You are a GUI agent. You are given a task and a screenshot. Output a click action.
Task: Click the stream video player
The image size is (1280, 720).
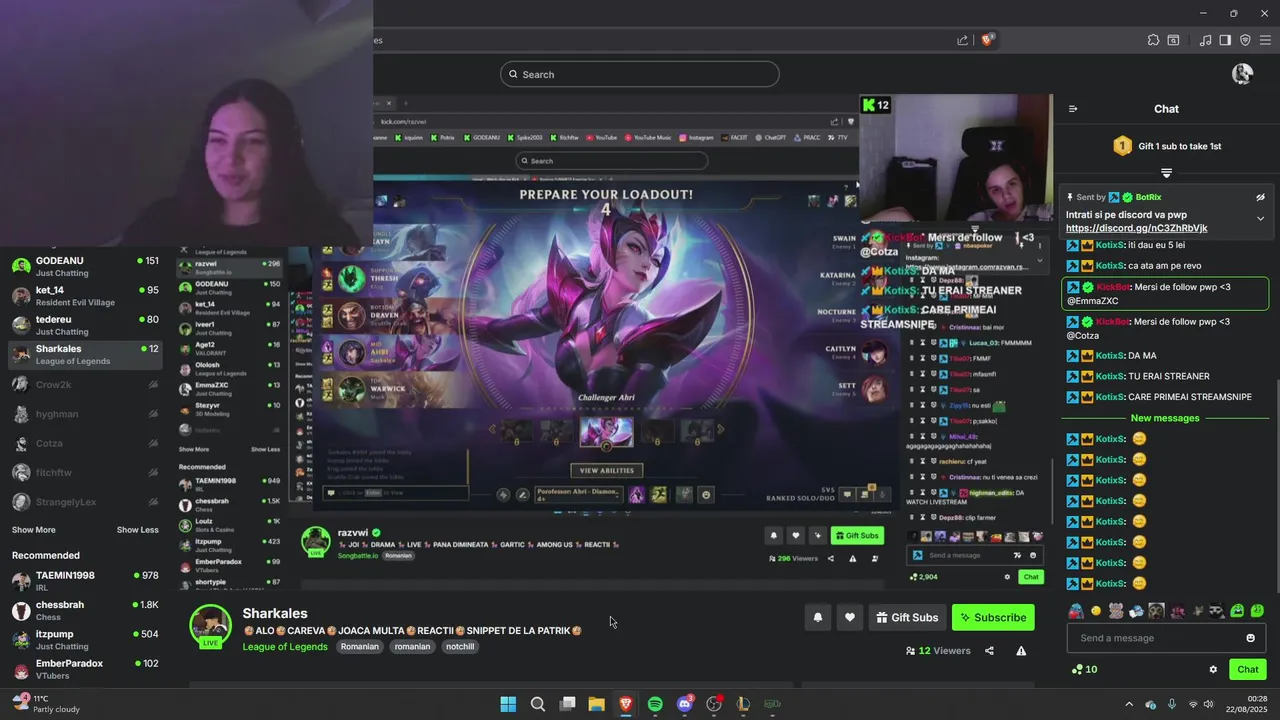(x=620, y=340)
